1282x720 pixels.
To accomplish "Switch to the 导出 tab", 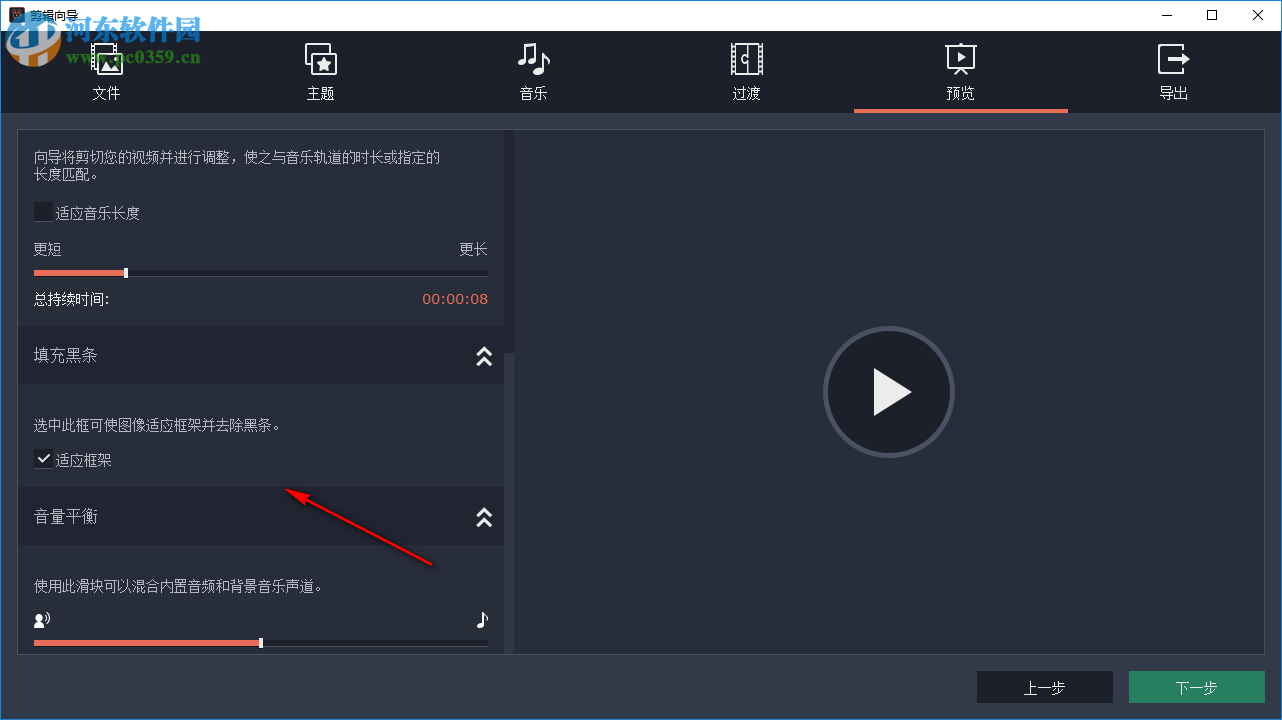I will [1172, 73].
